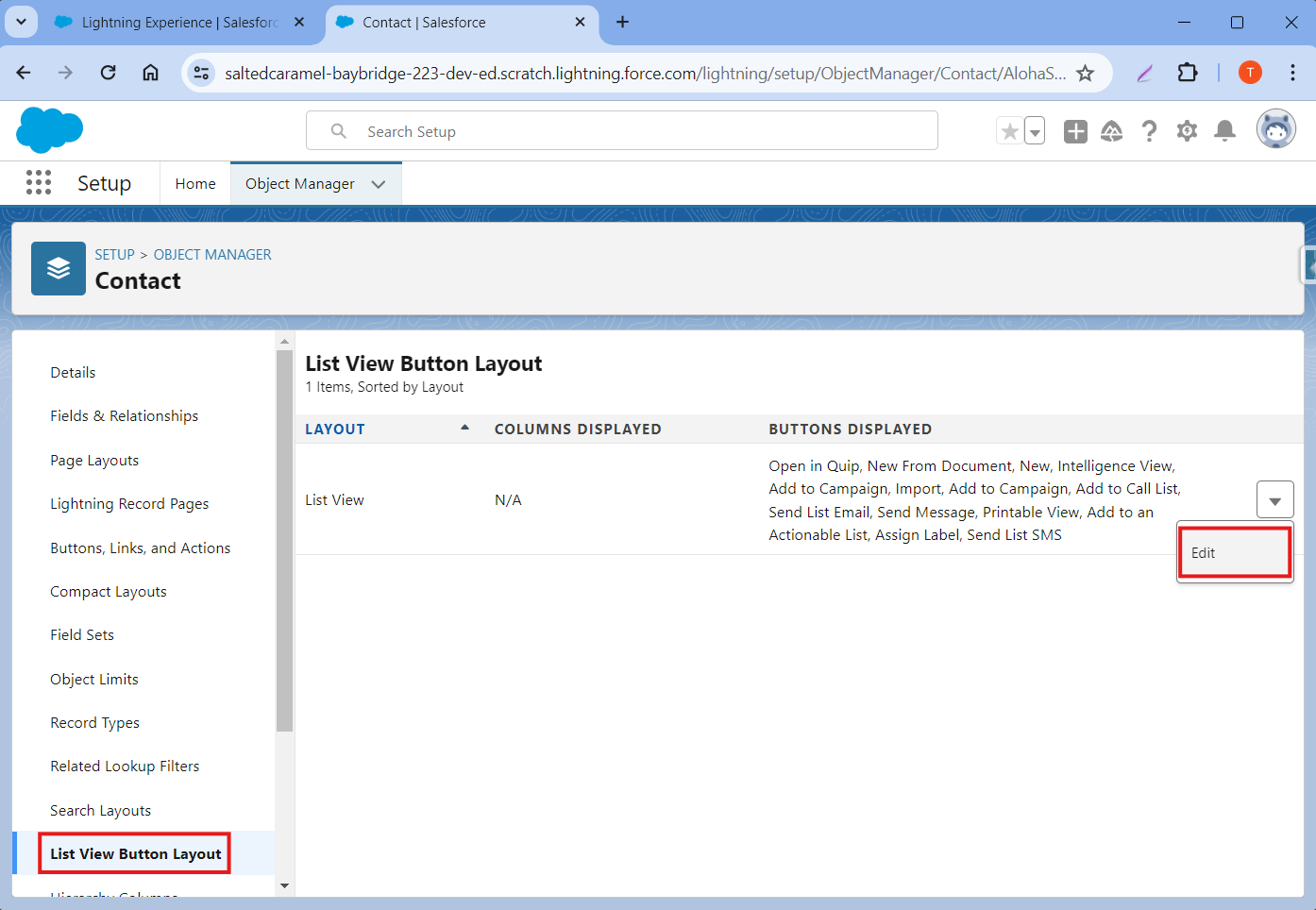Open Object Limits in the sidebar

click(x=93, y=679)
